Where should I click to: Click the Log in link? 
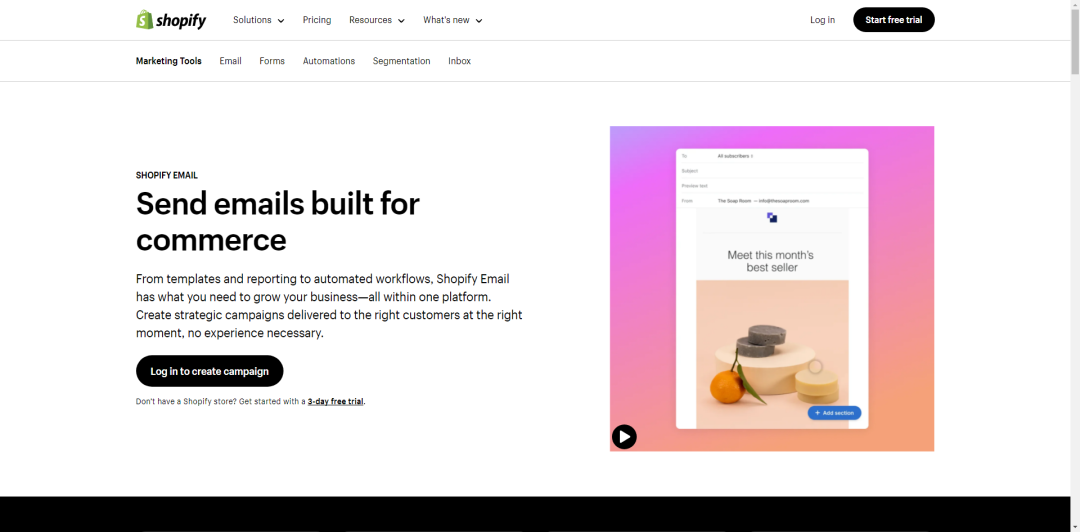pyautogui.click(x=822, y=20)
